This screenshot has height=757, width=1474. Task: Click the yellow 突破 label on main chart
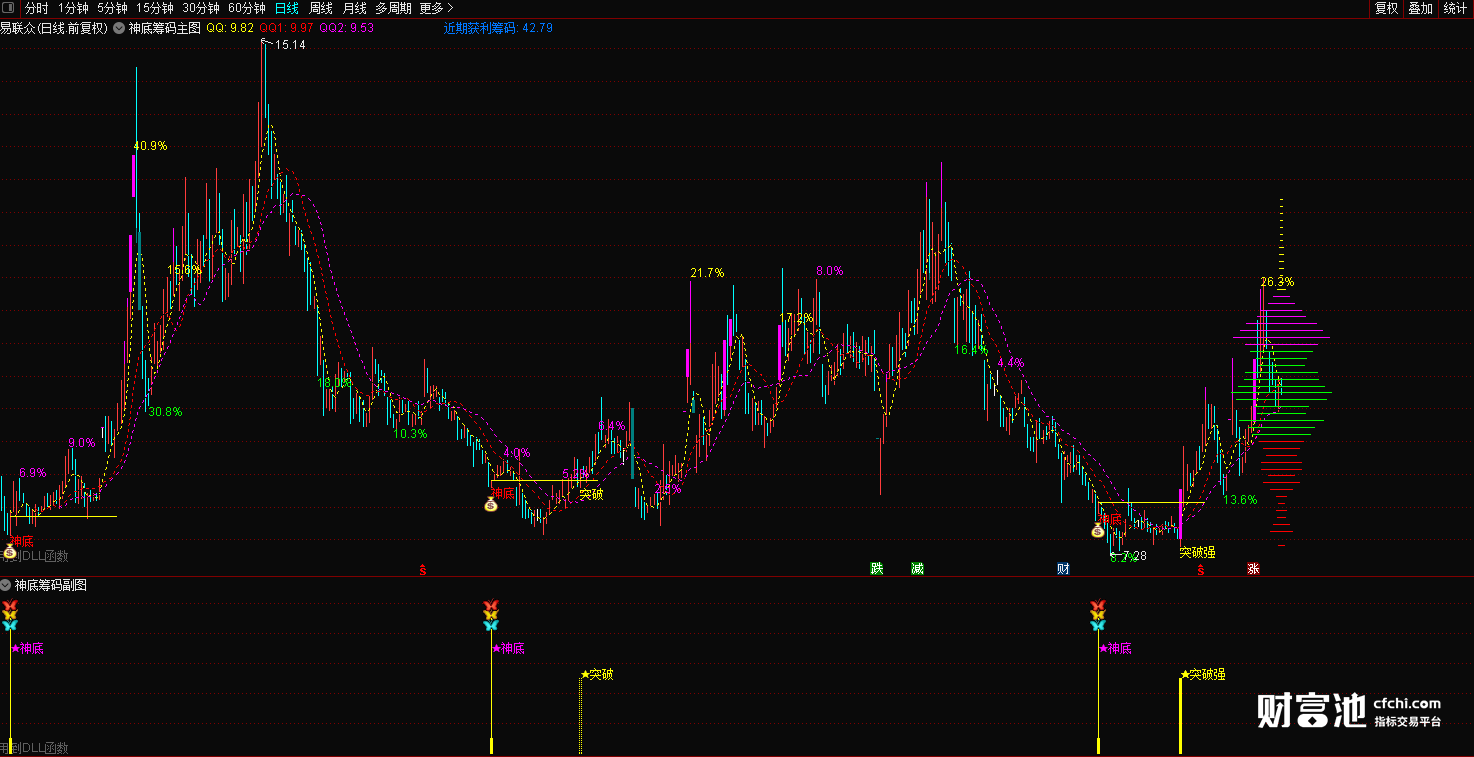592,493
